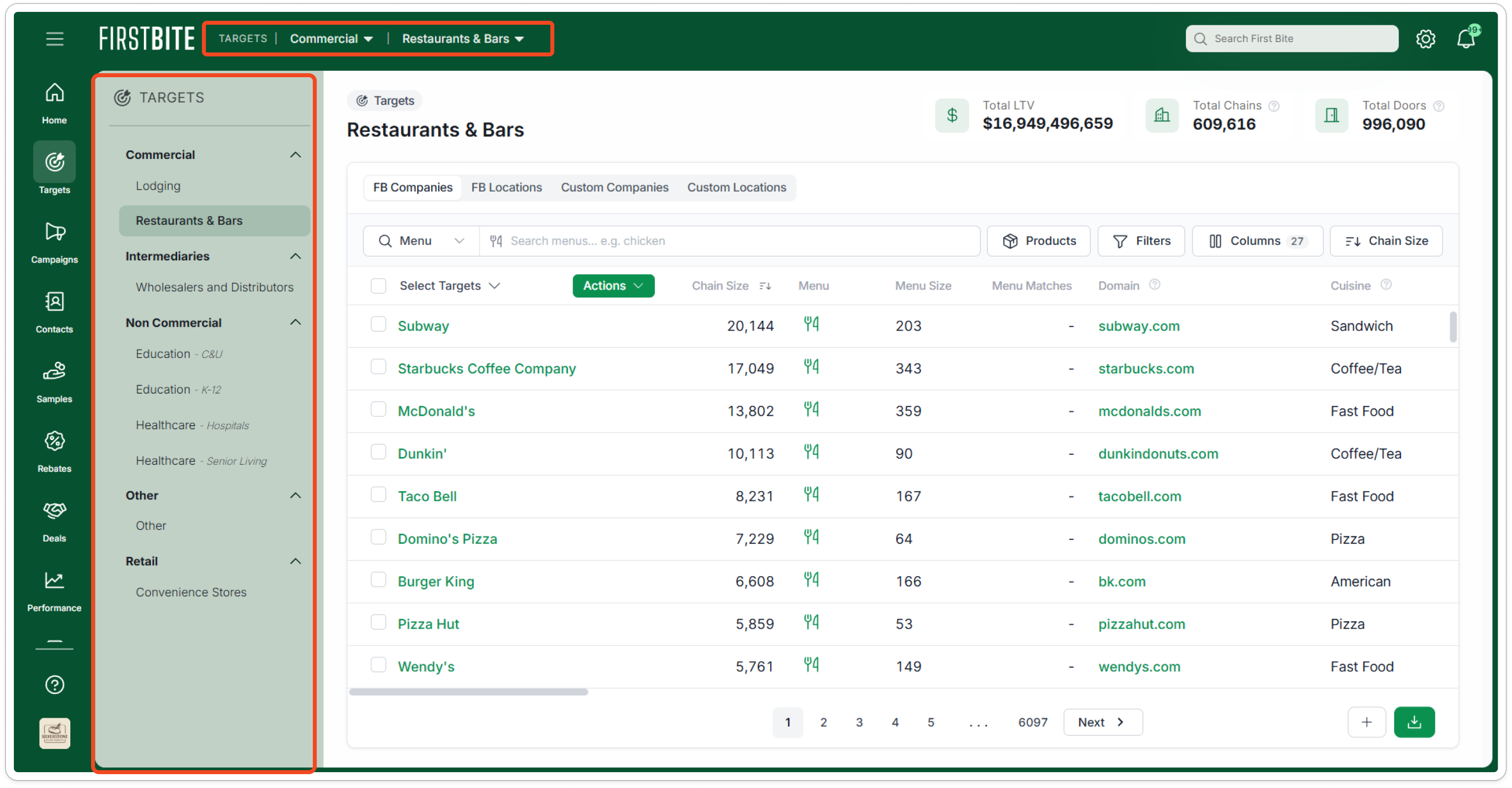Check the Pizza Hut row checkbox
Image resolution: width=1512 pixels, height=788 pixels.
point(379,622)
